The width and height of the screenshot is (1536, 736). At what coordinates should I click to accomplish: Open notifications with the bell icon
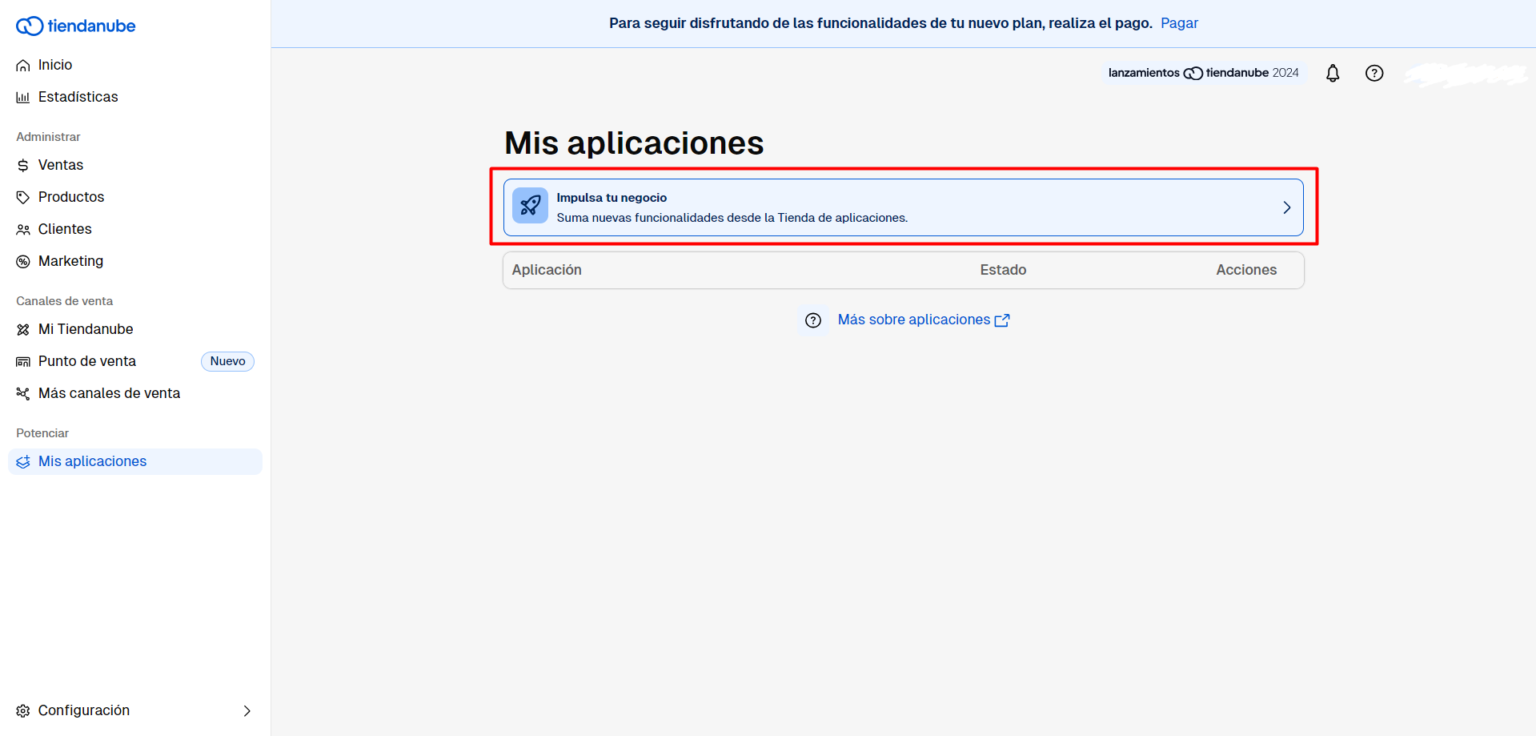click(x=1332, y=72)
